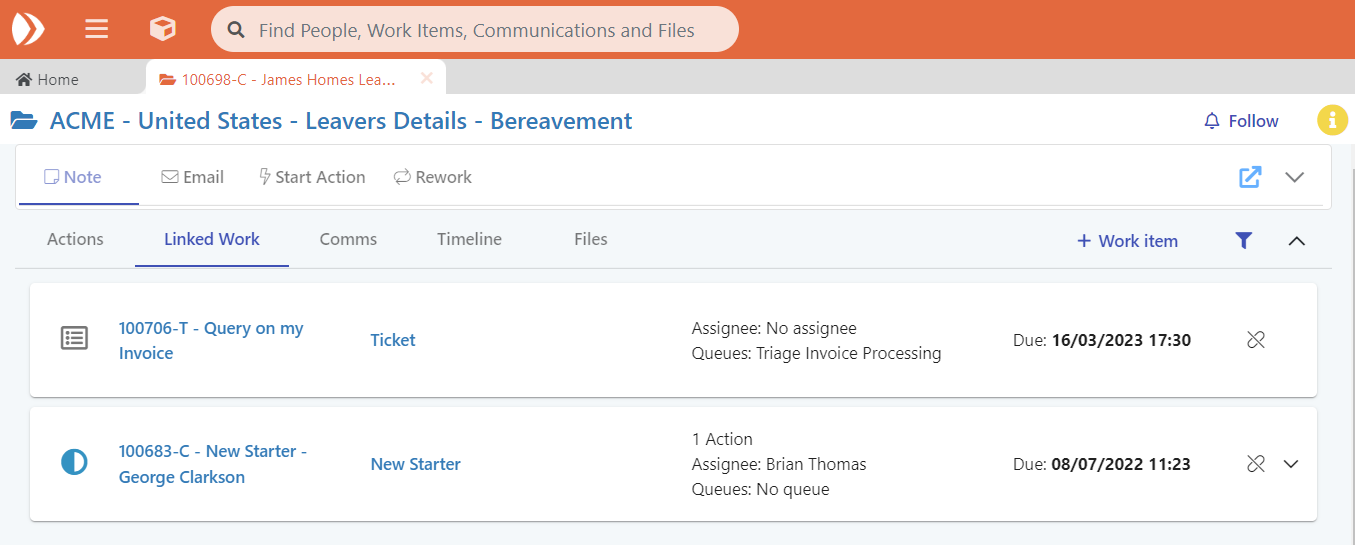The height and width of the screenshot is (545, 1355).
Task: Follow this work item
Action: [1241, 121]
